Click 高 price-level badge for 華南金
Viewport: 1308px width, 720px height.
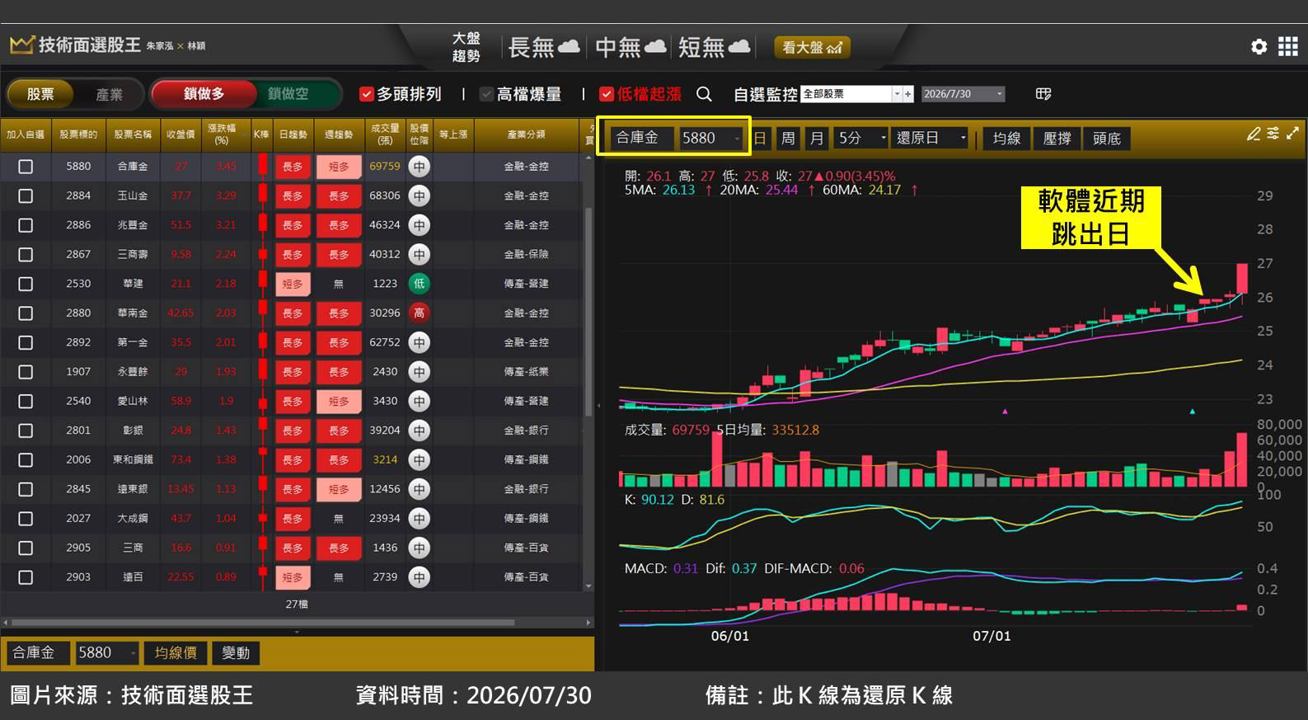(419, 313)
